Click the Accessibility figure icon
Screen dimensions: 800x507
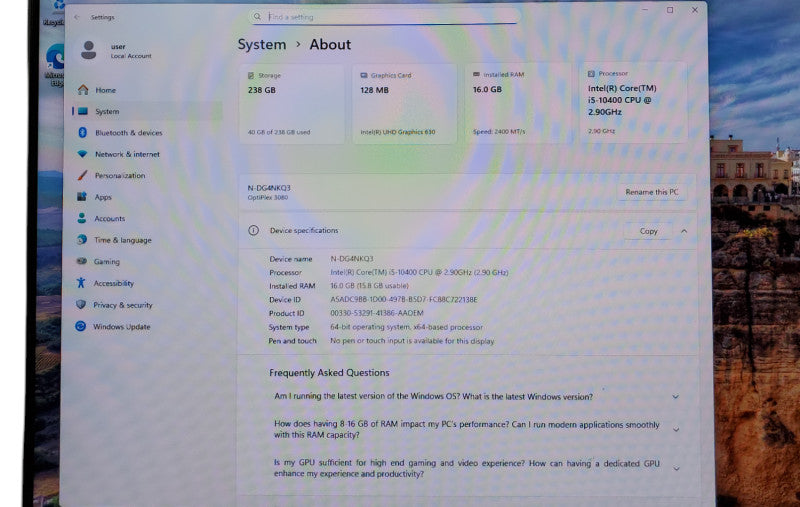coord(81,283)
